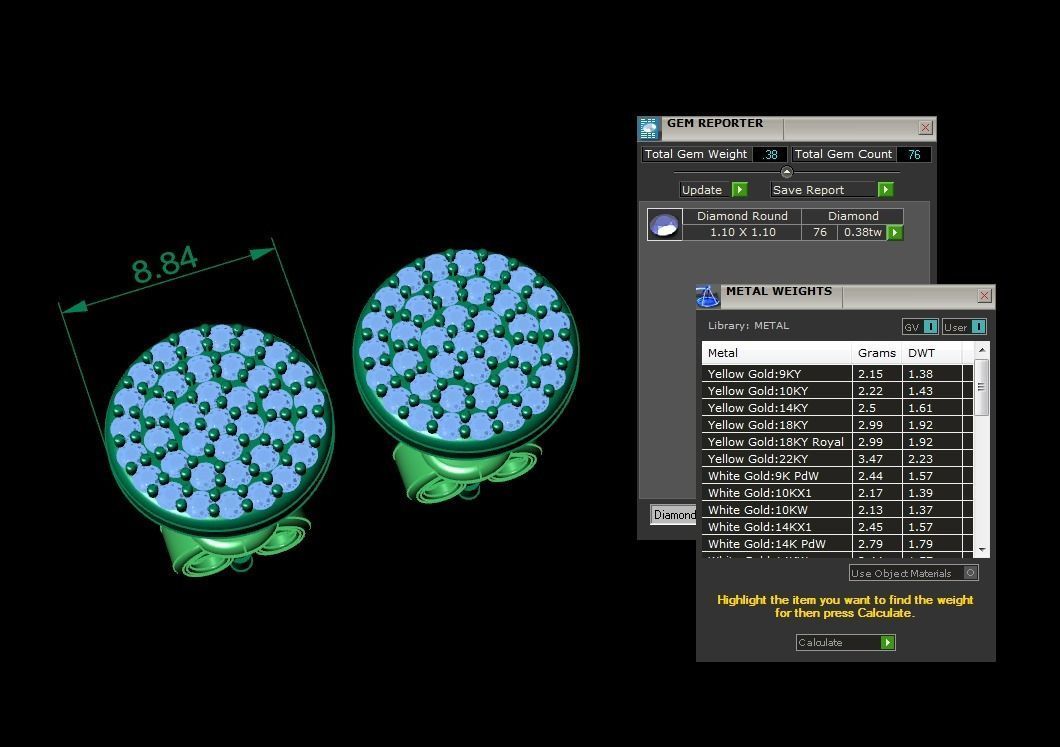Click the 0.38tw total weight cell
This screenshot has height=747, width=1060.
[x=863, y=233]
